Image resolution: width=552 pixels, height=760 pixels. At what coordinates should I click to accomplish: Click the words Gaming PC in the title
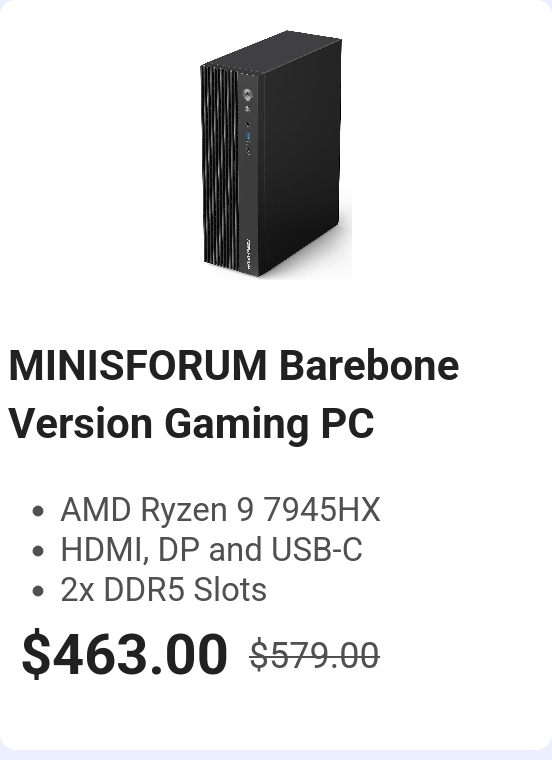click(x=269, y=424)
